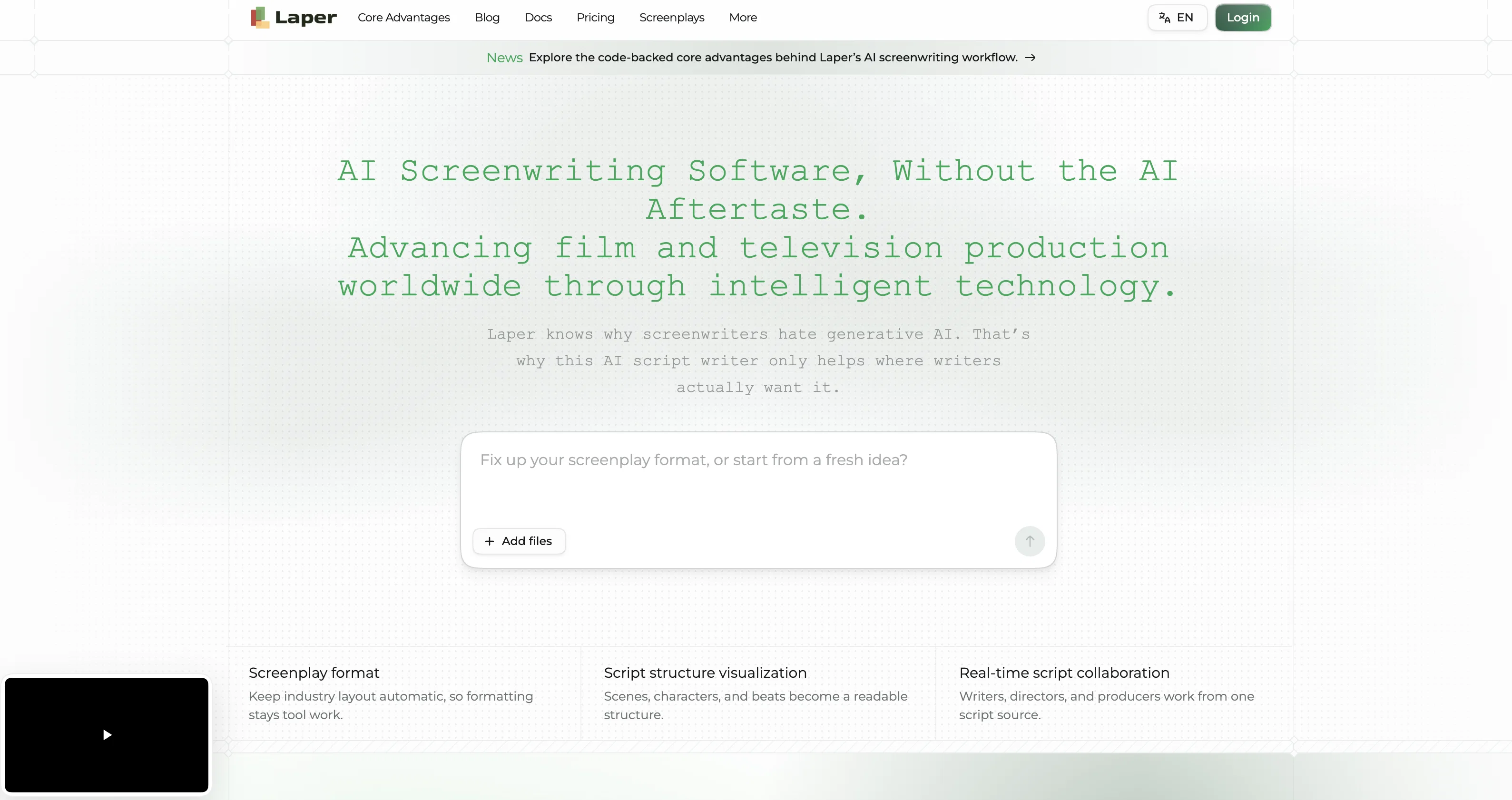The height and width of the screenshot is (800, 1512).
Task: Click the Laper logo icon
Action: (260, 18)
